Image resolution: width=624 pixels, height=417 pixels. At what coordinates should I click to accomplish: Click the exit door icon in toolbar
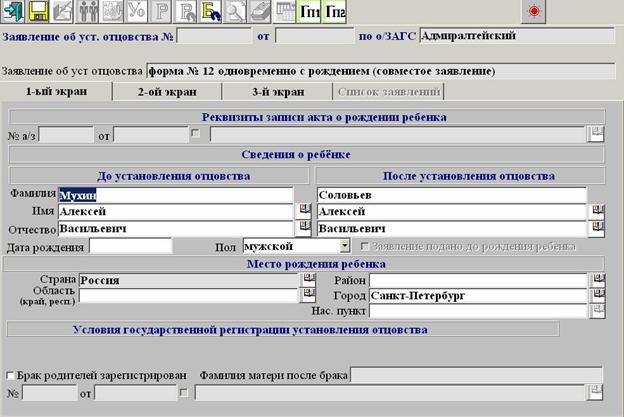tap(13, 11)
